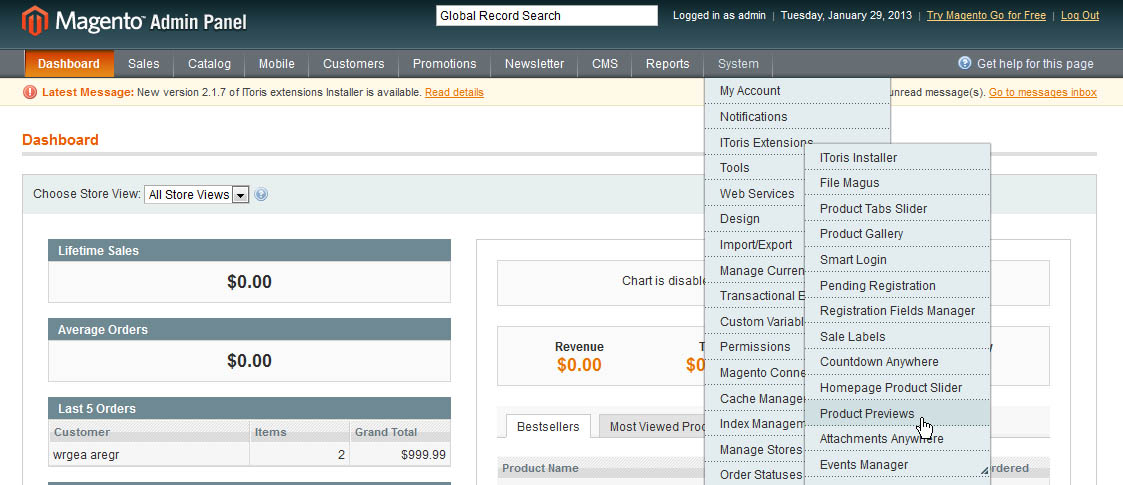Viewport: 1123px width, 485px height.
Task: Choose Homepage Product Slider from submenu
Action: [x=897, y=388]
